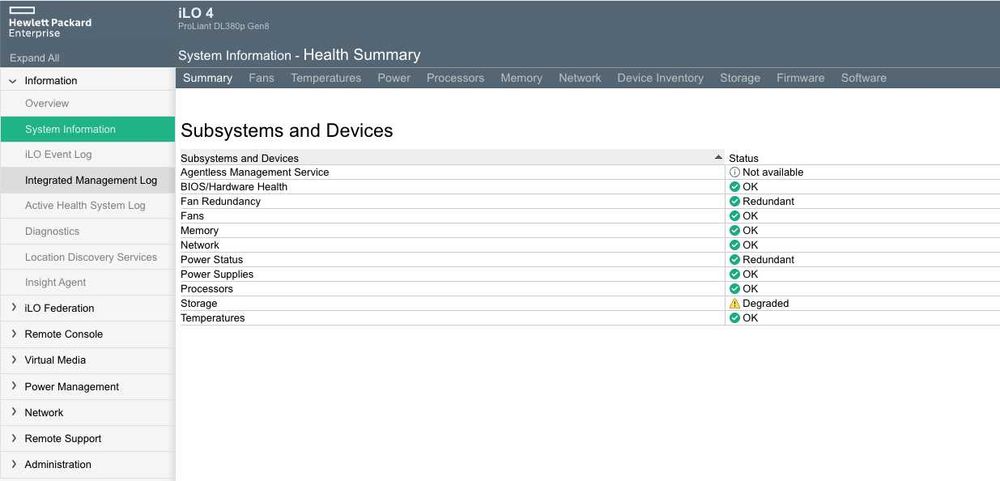Click the Temperatures OK status icon

(735, 318)
